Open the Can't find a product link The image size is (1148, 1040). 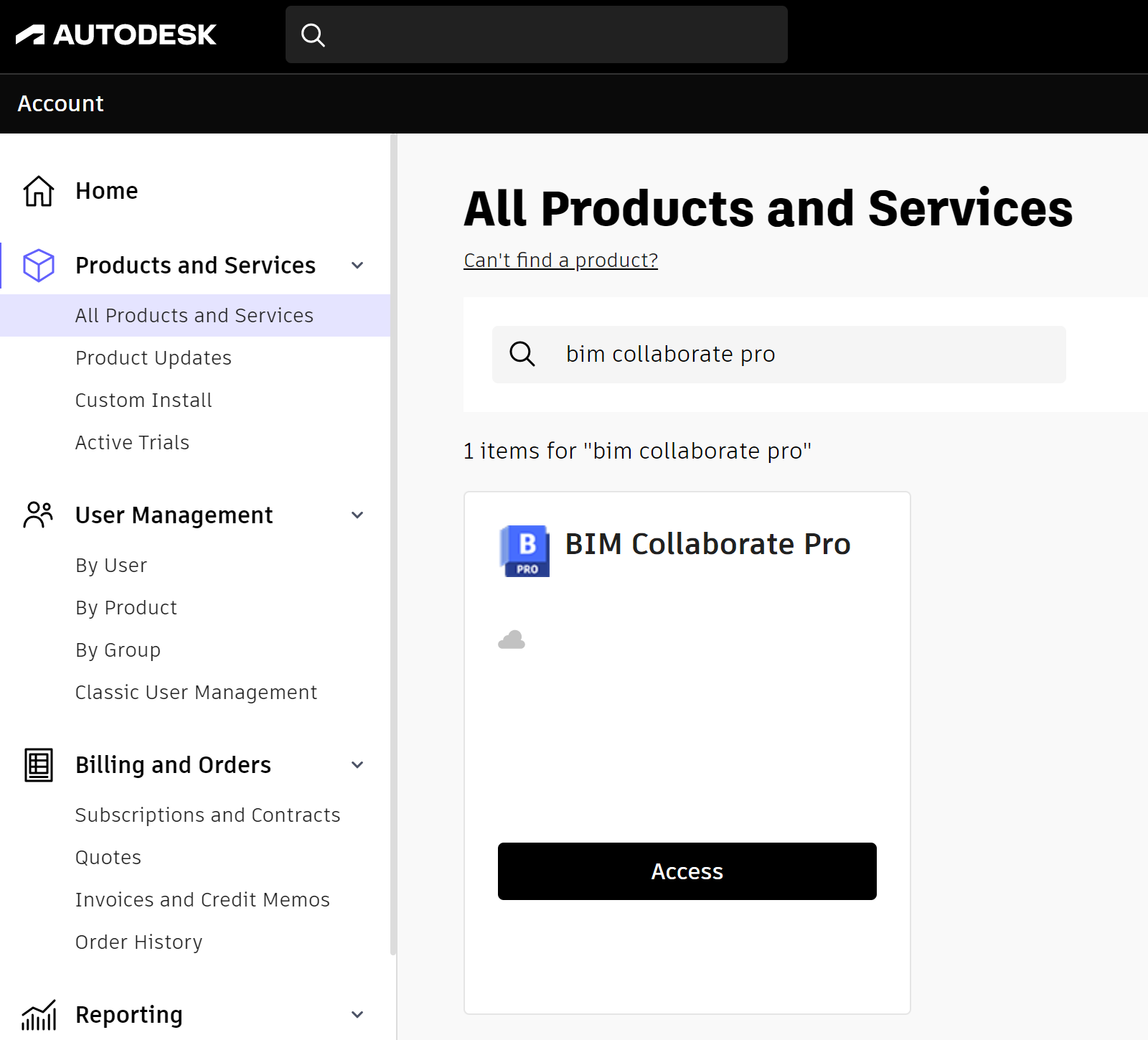tap(560, 260)
